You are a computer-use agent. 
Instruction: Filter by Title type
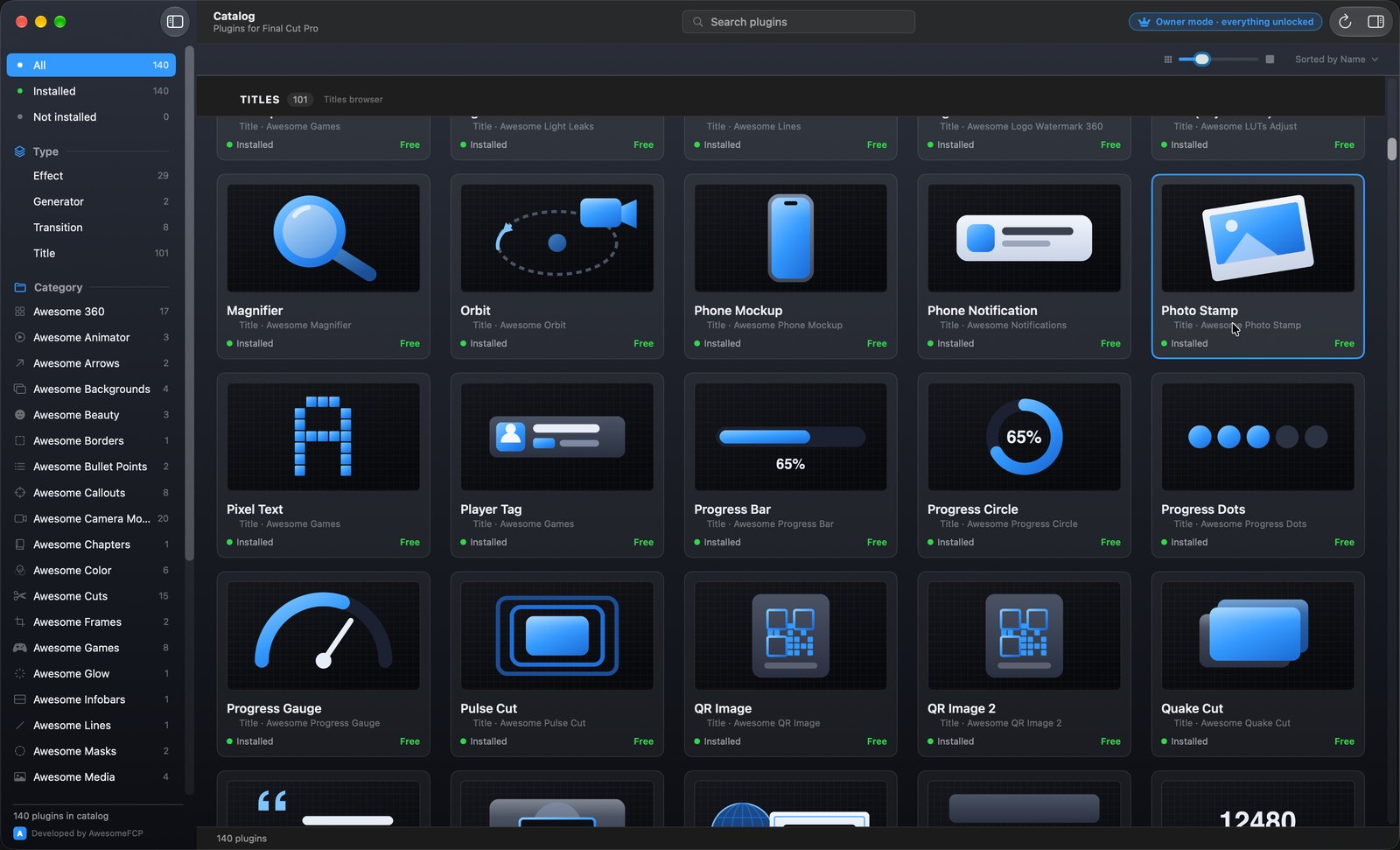tap(91, 253)
